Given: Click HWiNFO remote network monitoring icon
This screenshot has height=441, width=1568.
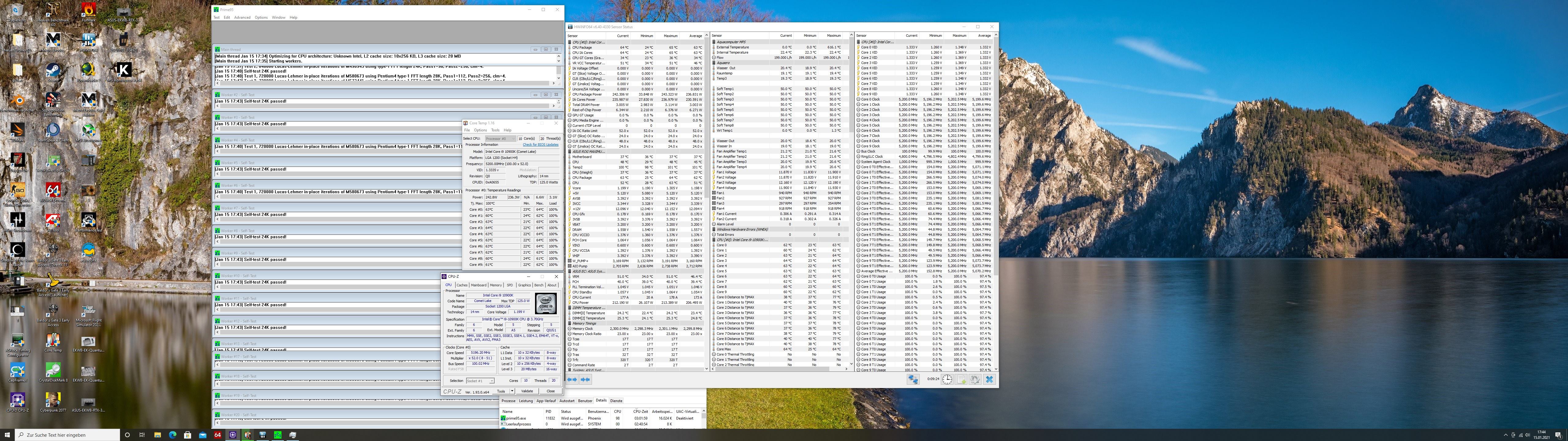Looking at the screenshot, I should tap(913, 379).
